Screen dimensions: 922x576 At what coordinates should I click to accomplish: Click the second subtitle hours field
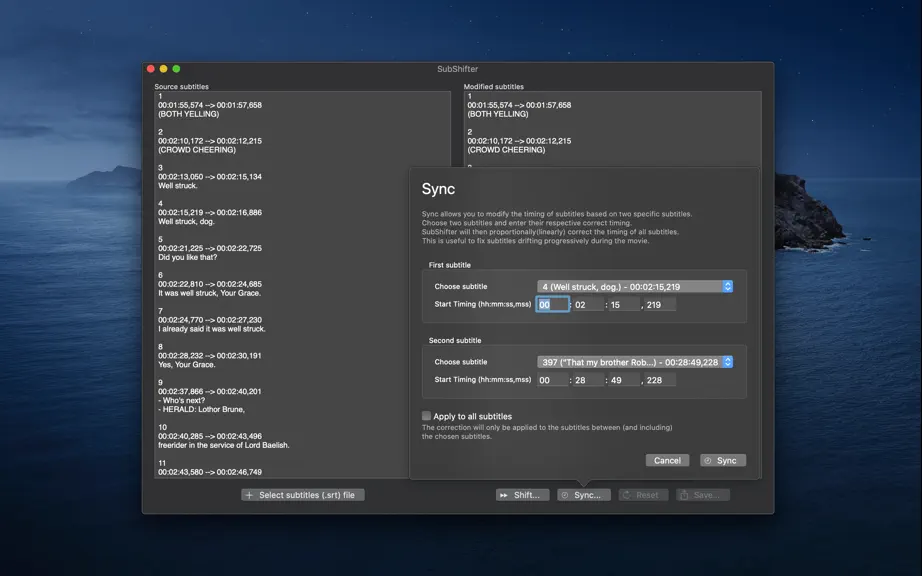(553, 380)
